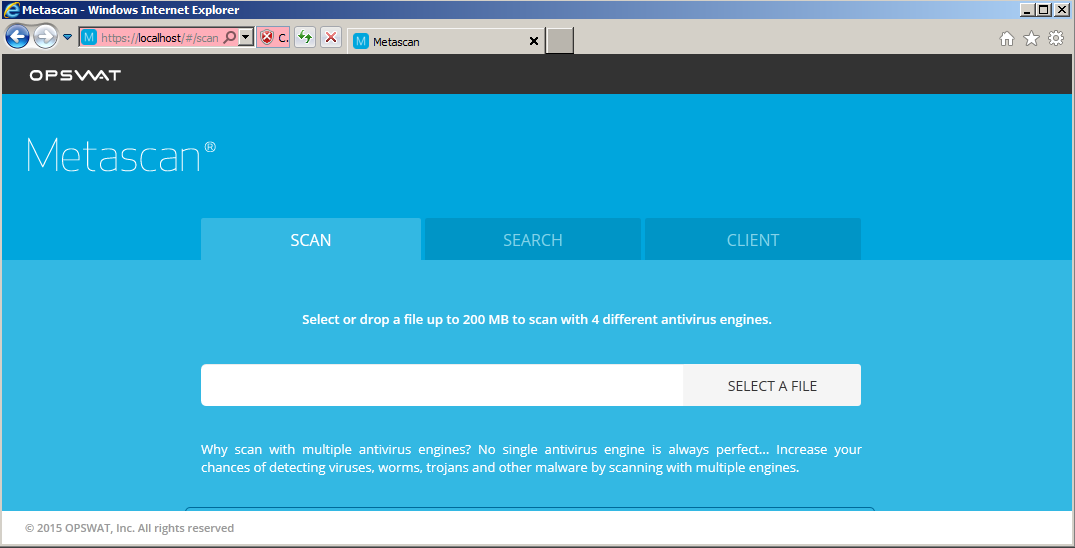Click the empty file path input box
The height and width of the screenshot is (548, 1075).
pyautogui.click(x=442, y=385)
